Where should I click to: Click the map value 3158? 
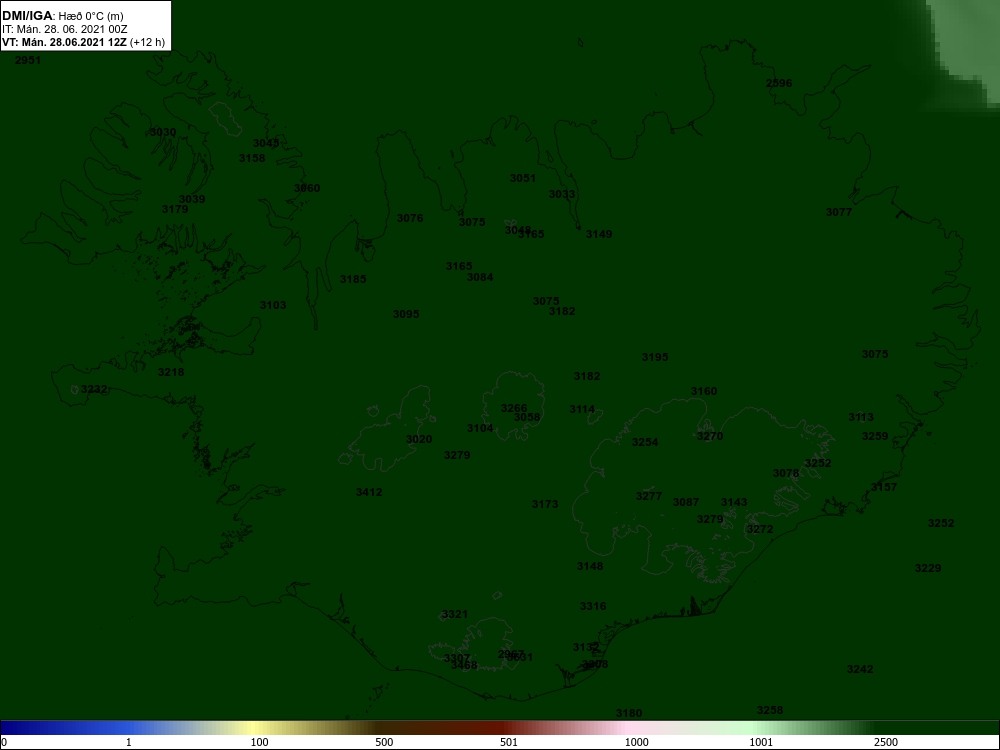coord(252,158)
